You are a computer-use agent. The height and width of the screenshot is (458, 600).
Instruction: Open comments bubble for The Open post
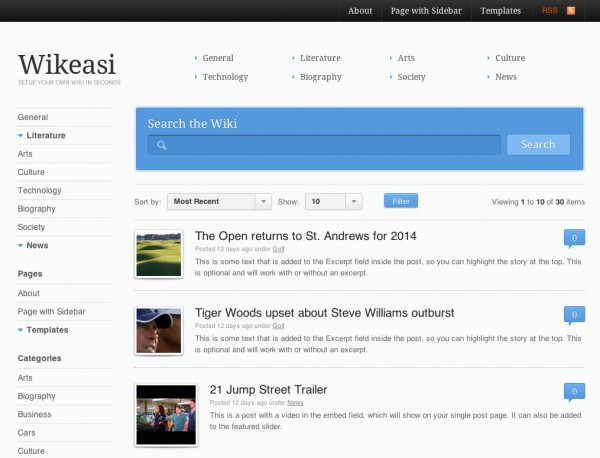tap(574, 238)
